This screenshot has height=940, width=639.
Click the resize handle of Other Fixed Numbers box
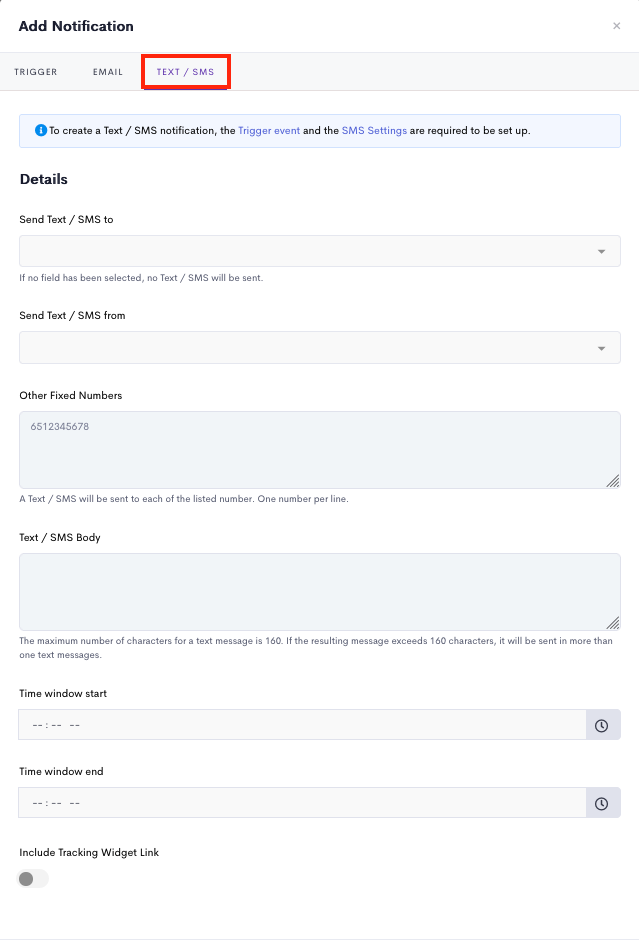coord(613,481)
